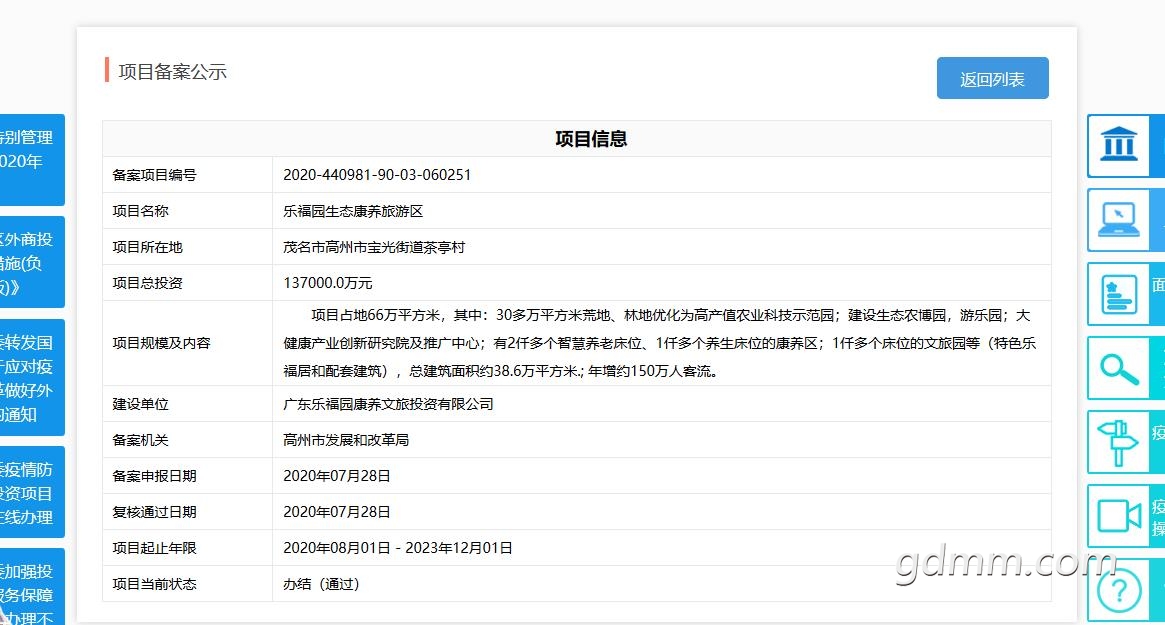Click the 项目总投资 label cell
Screen dimensions: 1165x625
coord(187,283)
